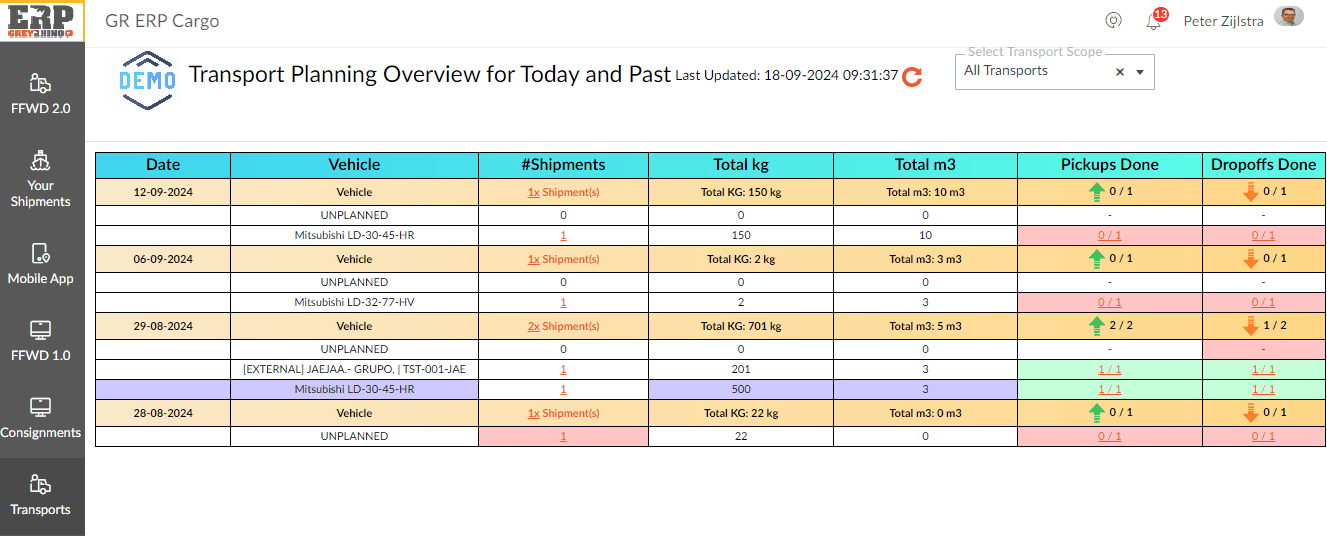
Task: Click inside the All Transports scope field
Action: [1030, 72]
